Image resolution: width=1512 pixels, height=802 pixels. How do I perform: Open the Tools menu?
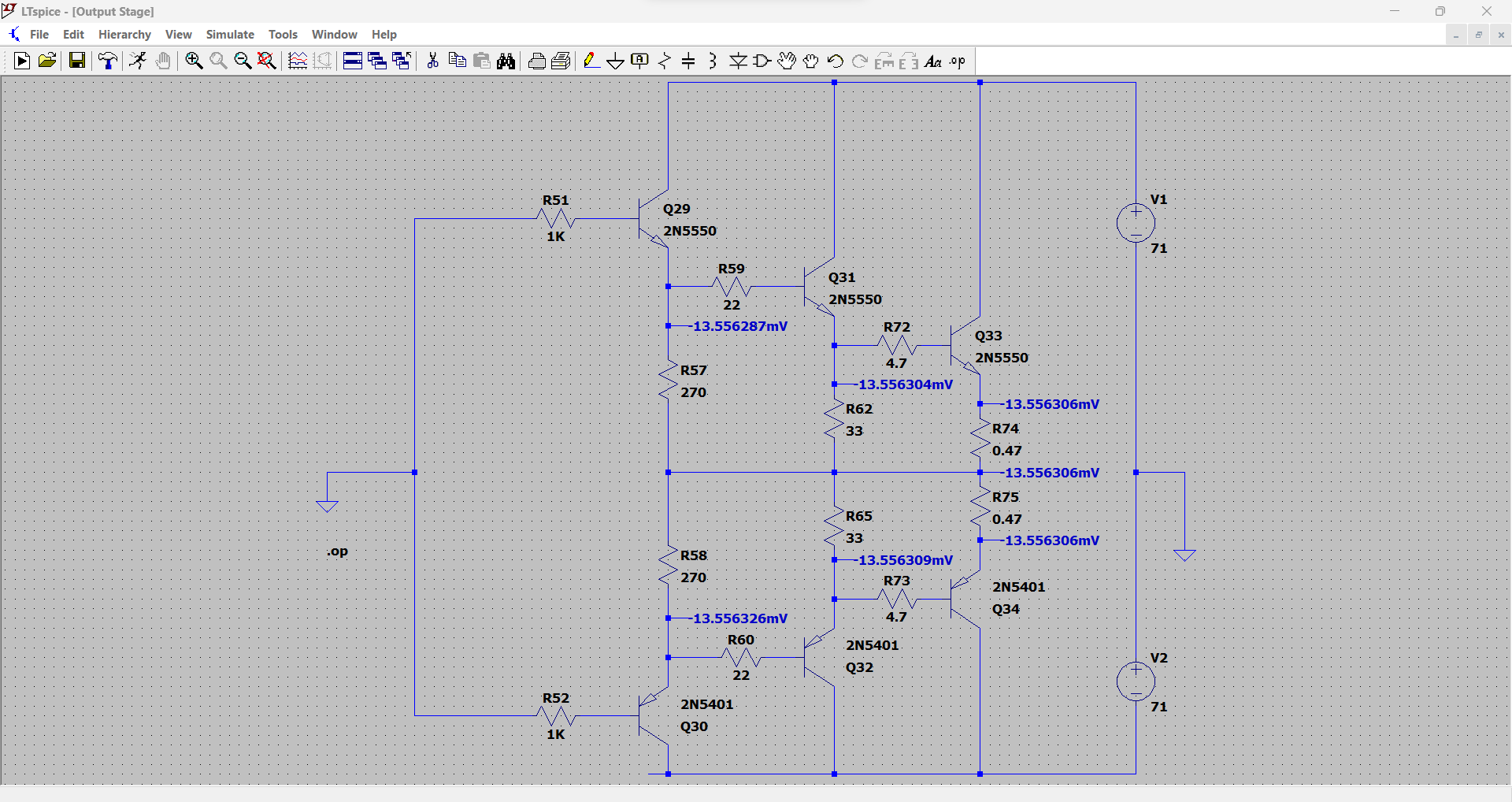pos(283,35)
